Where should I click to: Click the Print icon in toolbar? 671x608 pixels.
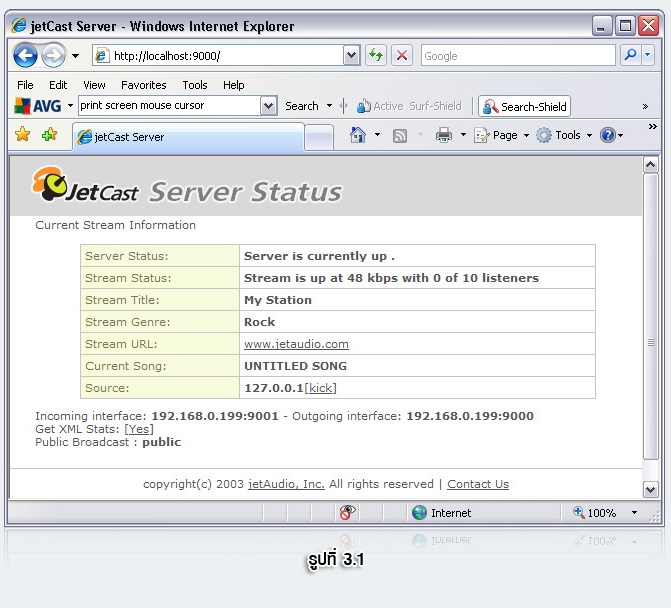pyautogui.click(x=444, y=135)
